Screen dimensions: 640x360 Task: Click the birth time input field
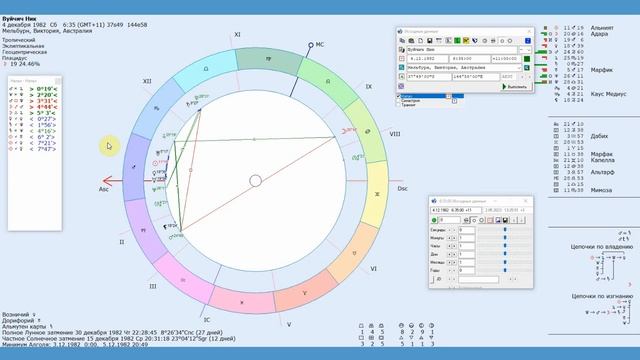(469, 59)
